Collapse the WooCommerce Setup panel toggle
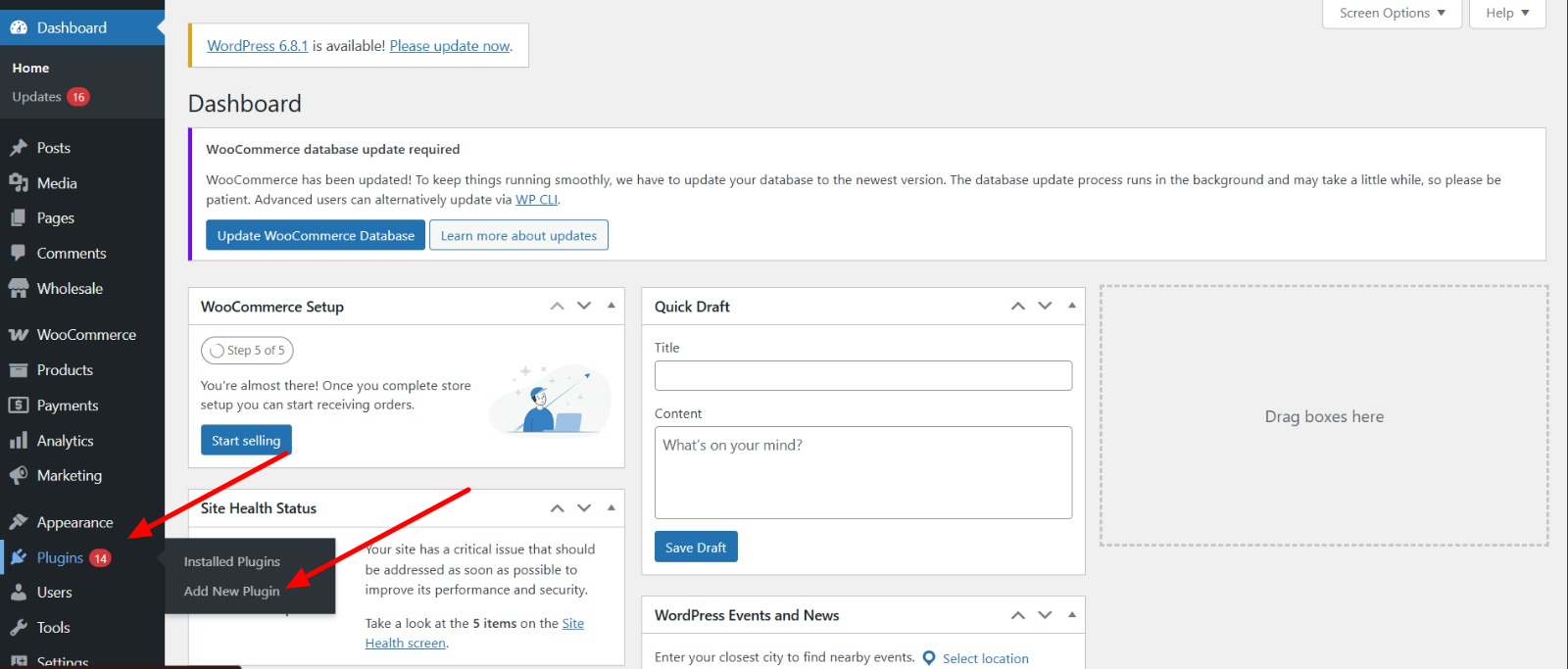 (612, 306)
